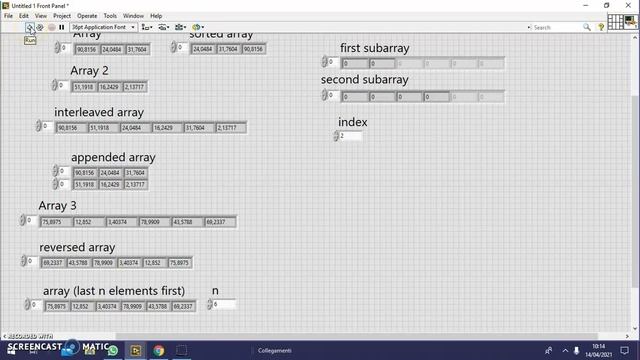Open WhatsApp from the taskbar
Image resolution: width=640 pixels, height=360 pixels.
[x=113, y=350]
